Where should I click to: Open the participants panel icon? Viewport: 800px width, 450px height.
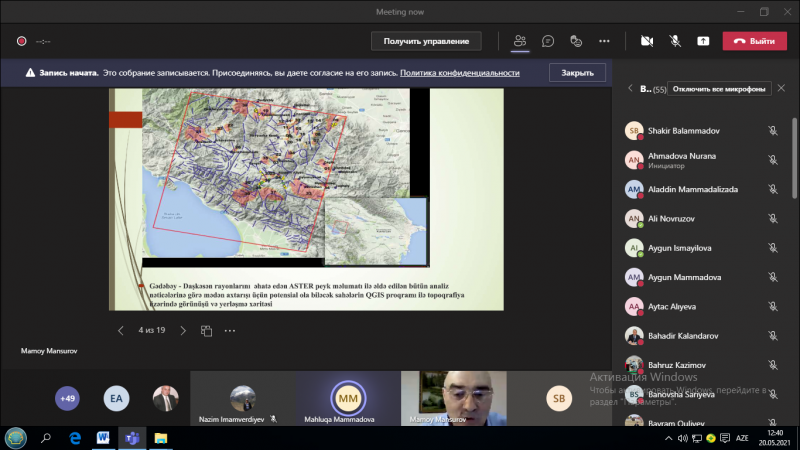click(520, 41)
